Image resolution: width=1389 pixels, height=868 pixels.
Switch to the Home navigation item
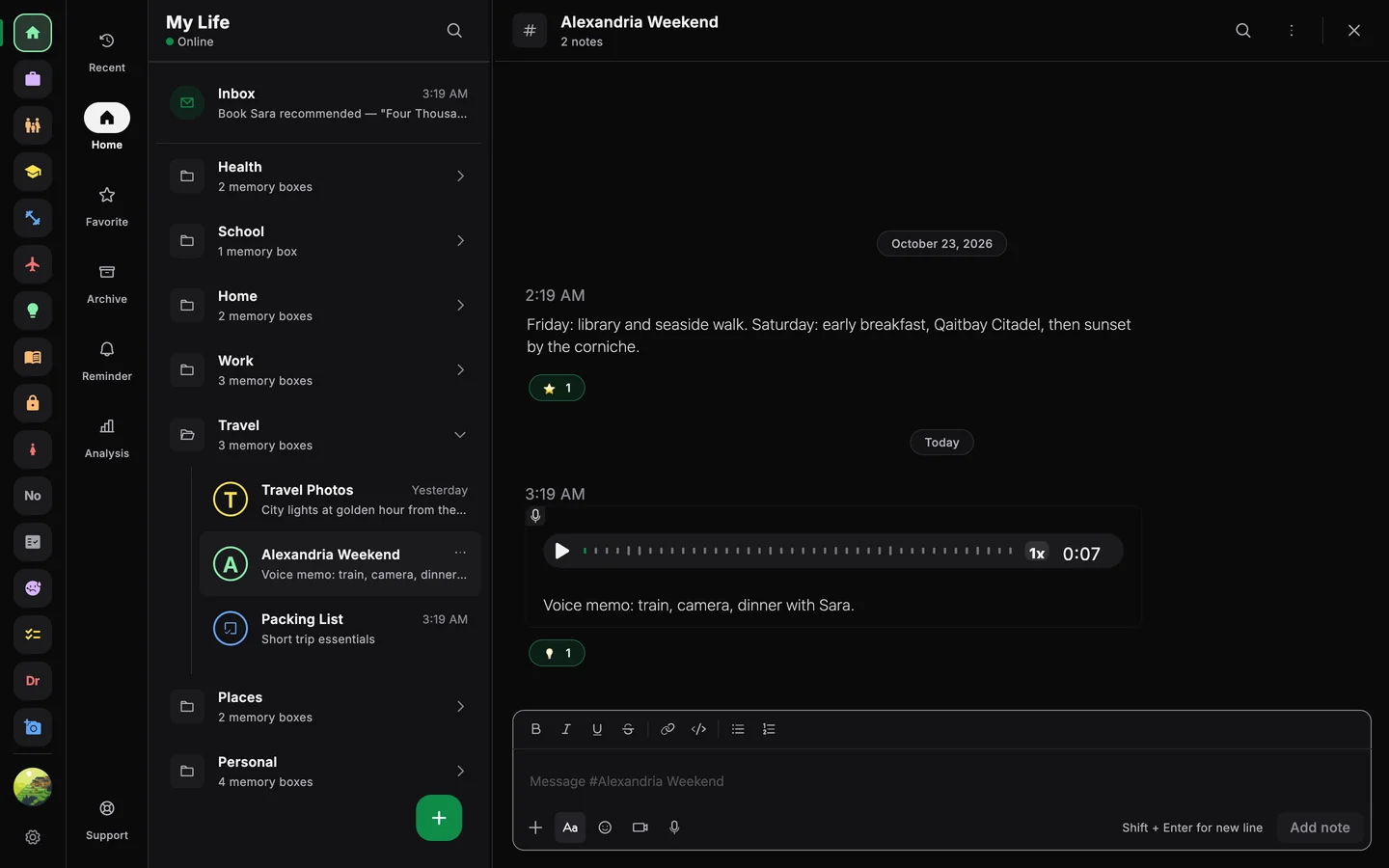[107, 127]
